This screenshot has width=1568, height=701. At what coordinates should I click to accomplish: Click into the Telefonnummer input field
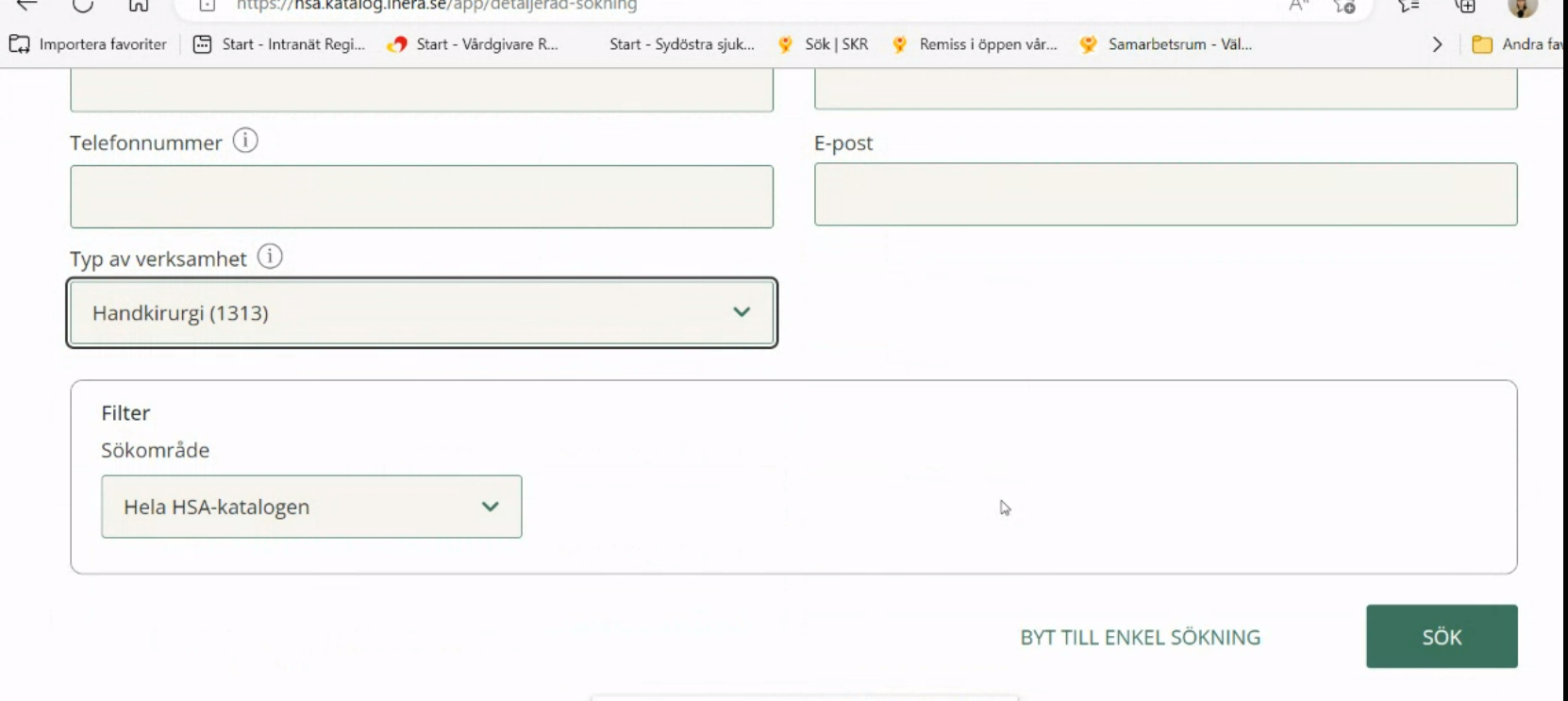[x=422, y=196]
